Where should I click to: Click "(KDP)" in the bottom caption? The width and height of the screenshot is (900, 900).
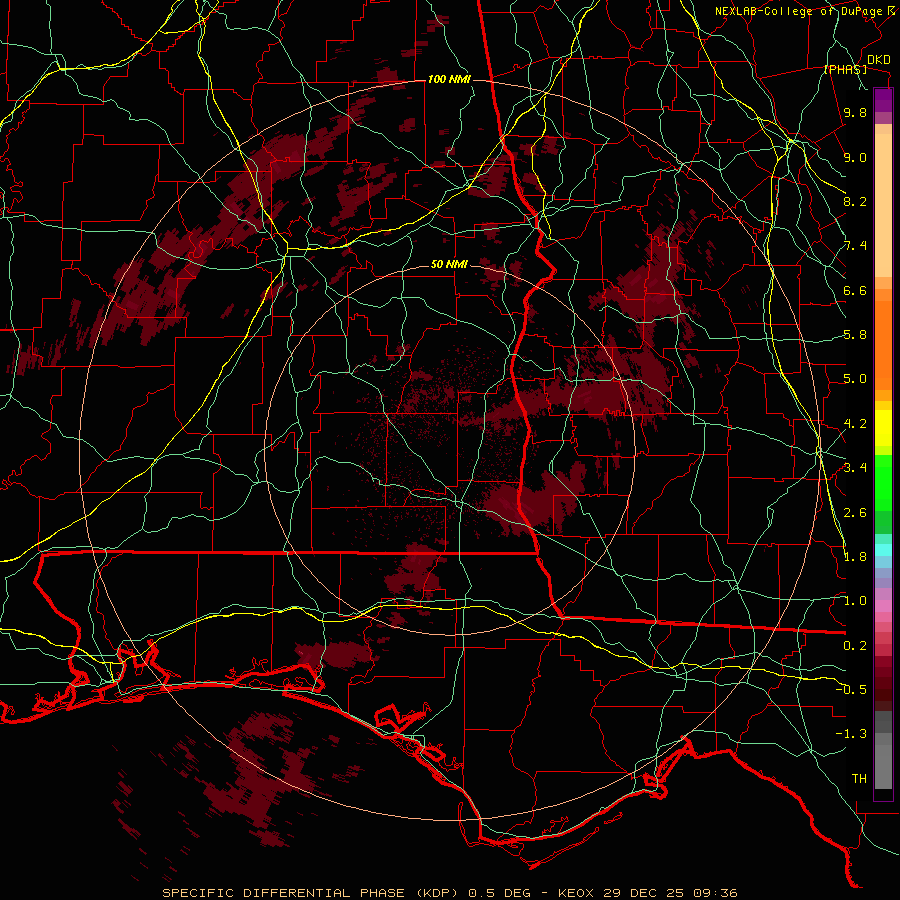point(435,893)
